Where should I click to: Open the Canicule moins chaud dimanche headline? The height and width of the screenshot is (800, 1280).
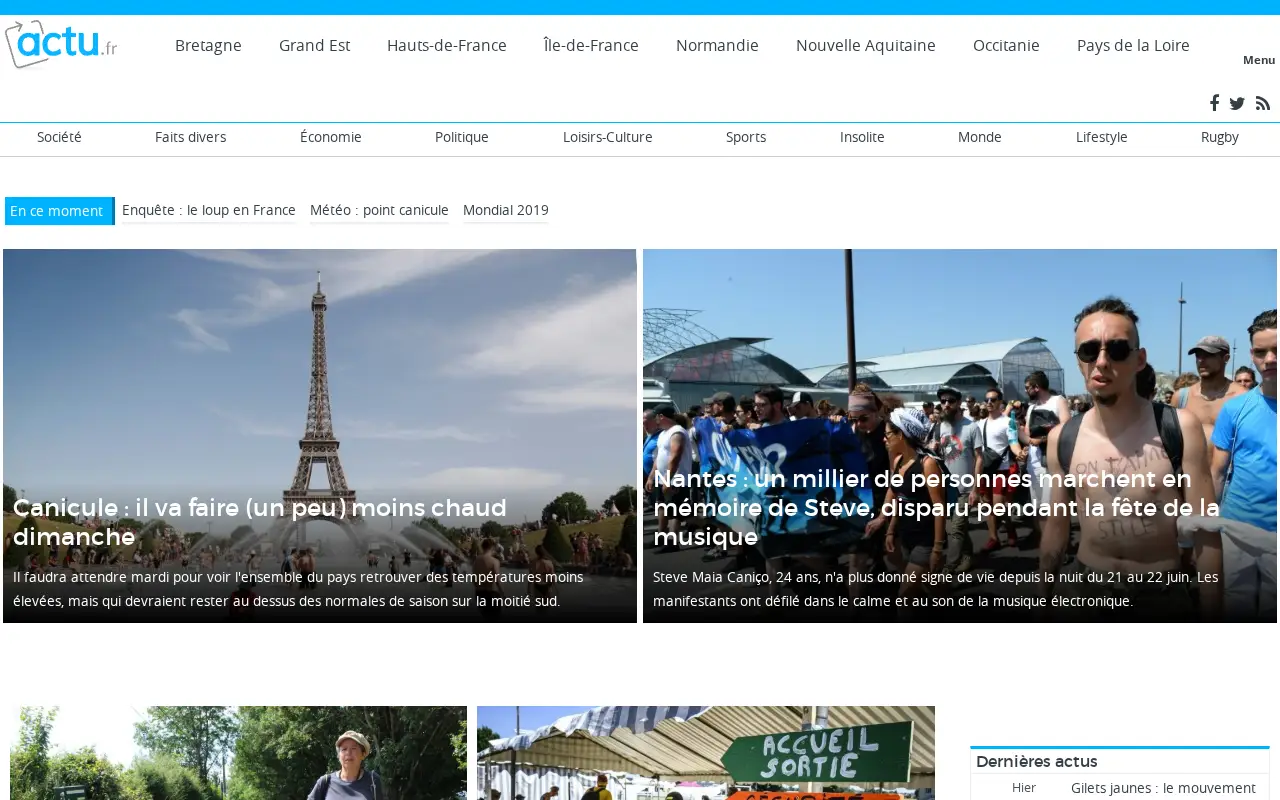coord(260,522)
